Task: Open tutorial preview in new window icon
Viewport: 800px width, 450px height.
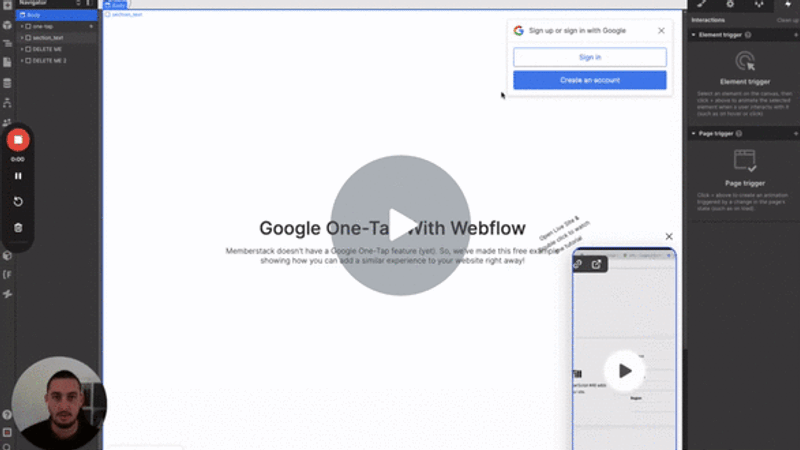Action: click(596, 264)
